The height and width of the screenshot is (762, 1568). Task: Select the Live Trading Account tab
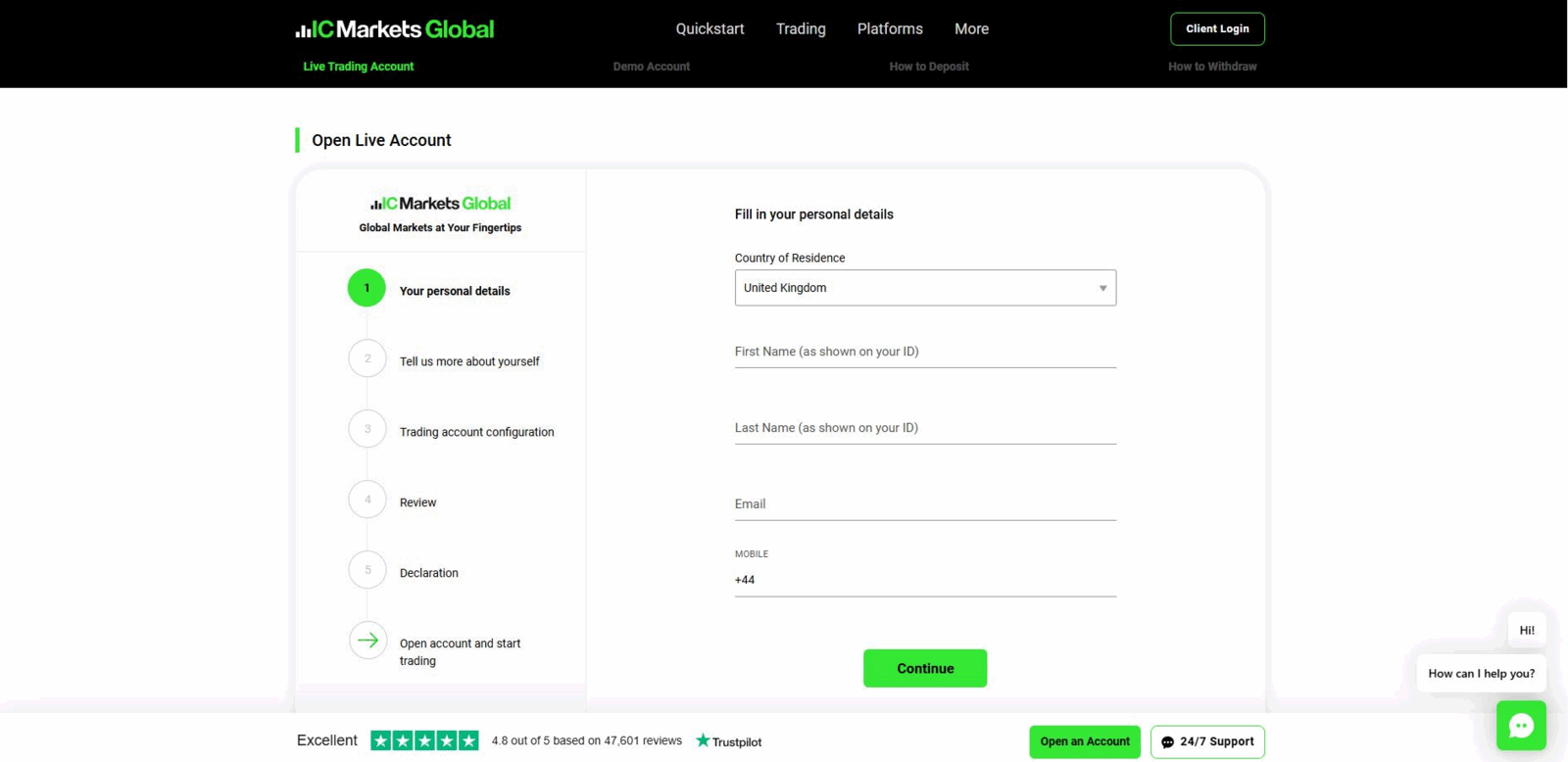click(359, 67)
